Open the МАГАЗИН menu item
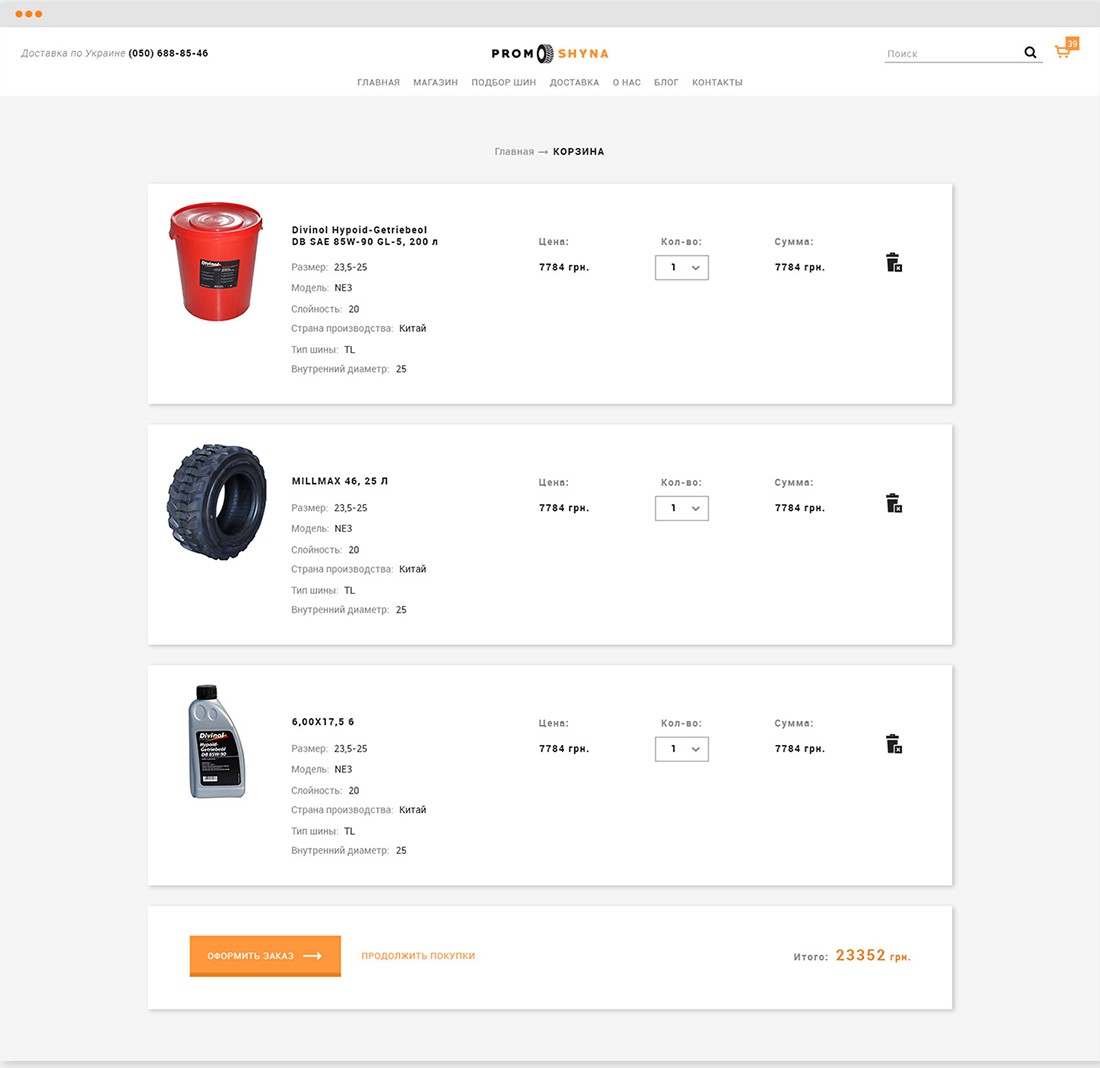The height and width of the screenshot is (1068, 1100). pos(435,82)
